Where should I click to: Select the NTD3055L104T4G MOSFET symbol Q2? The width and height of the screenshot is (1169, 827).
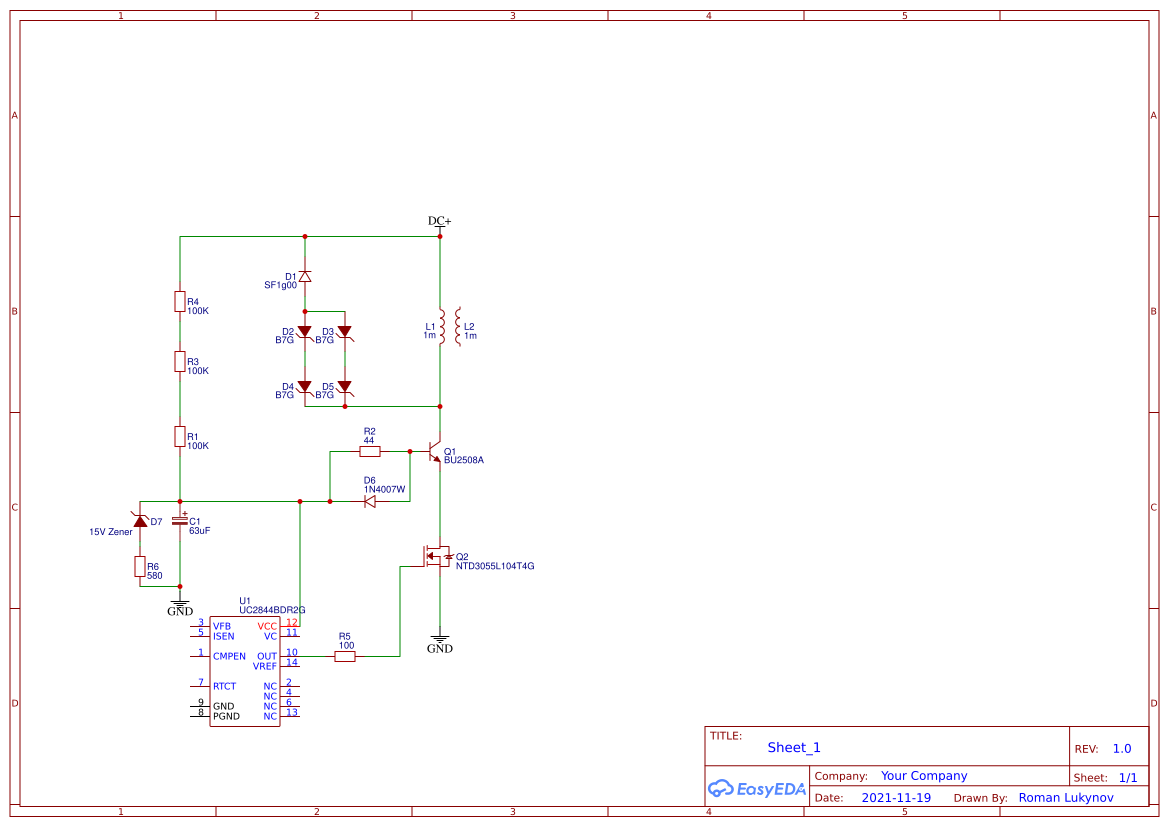pos(438,557)
